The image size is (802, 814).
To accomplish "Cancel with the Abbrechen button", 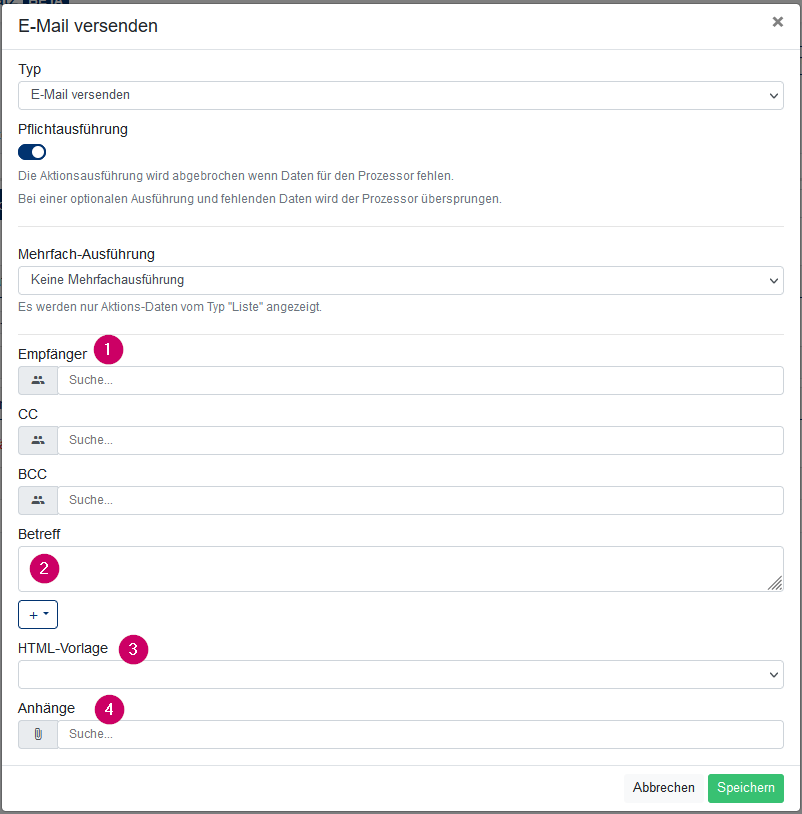I will point(663,788).
